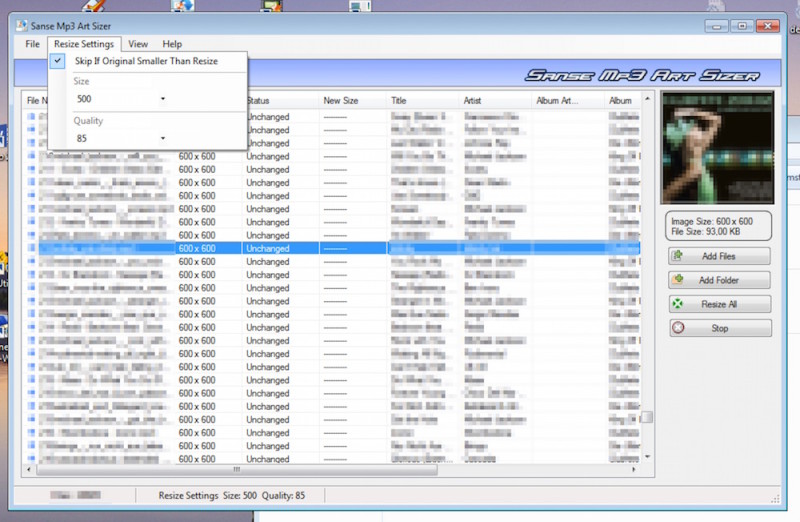Click the vertical scrollbar thumb
The width and height of the screenshot is (800, 522).
tap(647, 417)
